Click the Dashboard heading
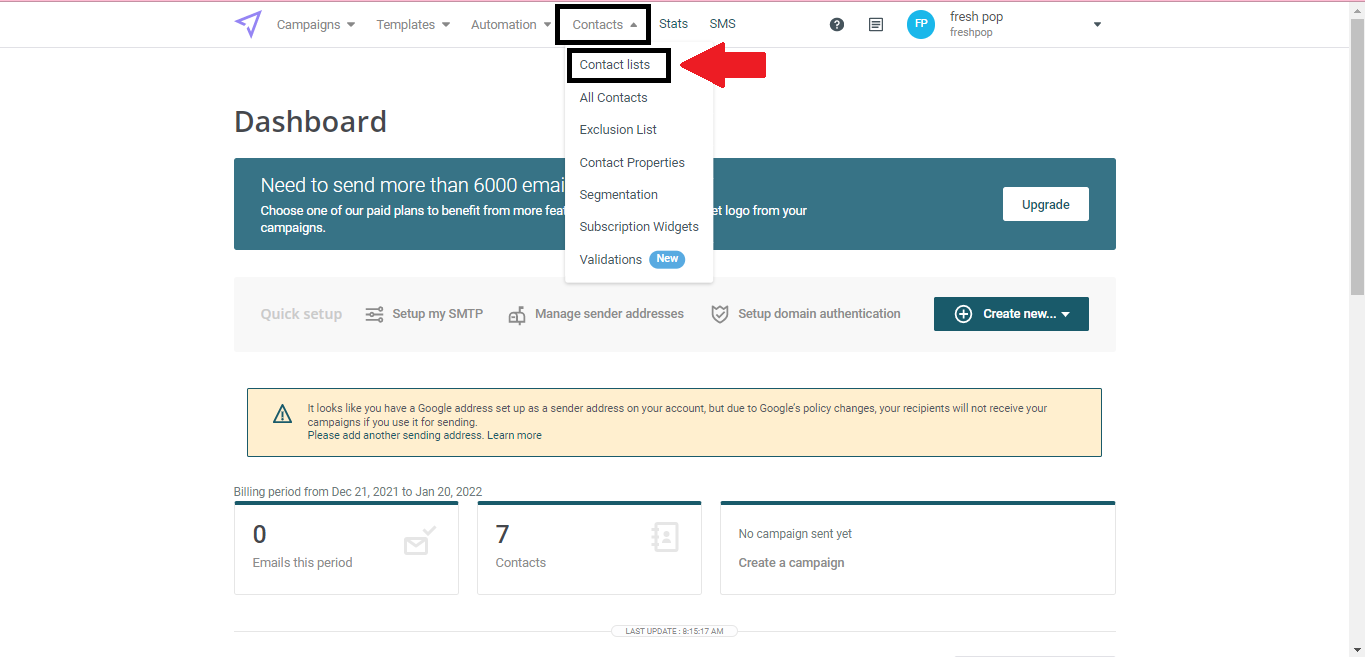This screenshot has width=1365, height=657. point(310,122)
